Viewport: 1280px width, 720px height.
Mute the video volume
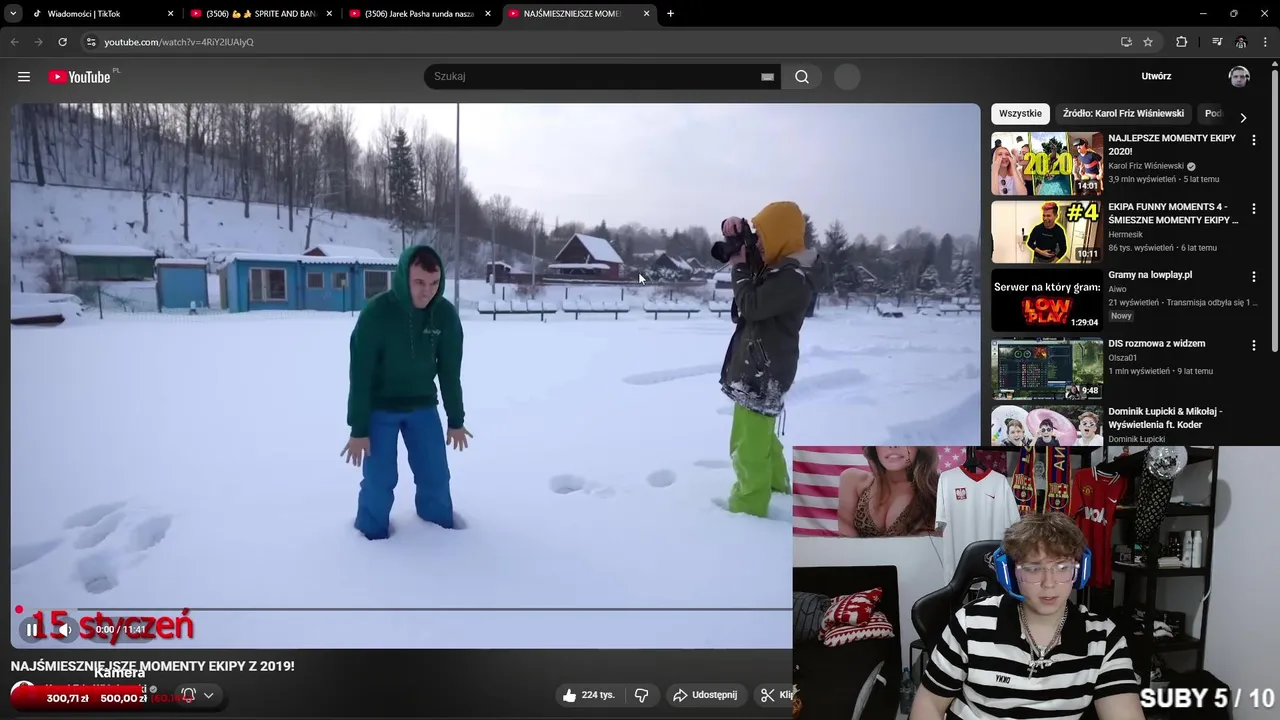click(65, 629)
